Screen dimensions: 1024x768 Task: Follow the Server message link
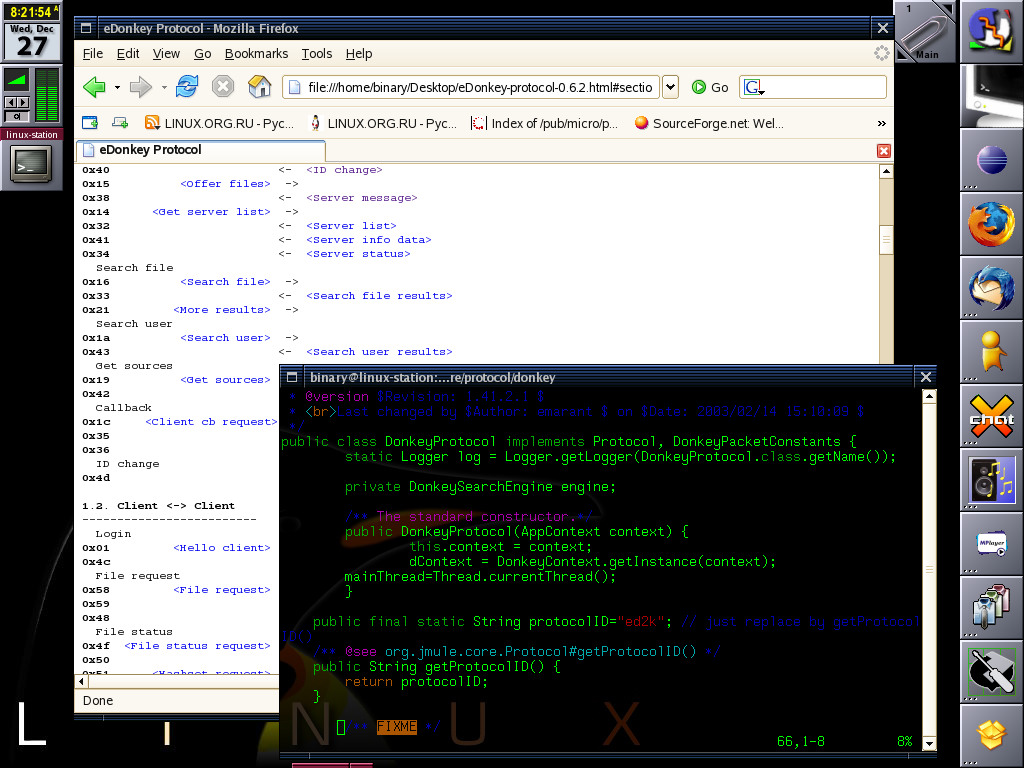click(x=362, y=198)
